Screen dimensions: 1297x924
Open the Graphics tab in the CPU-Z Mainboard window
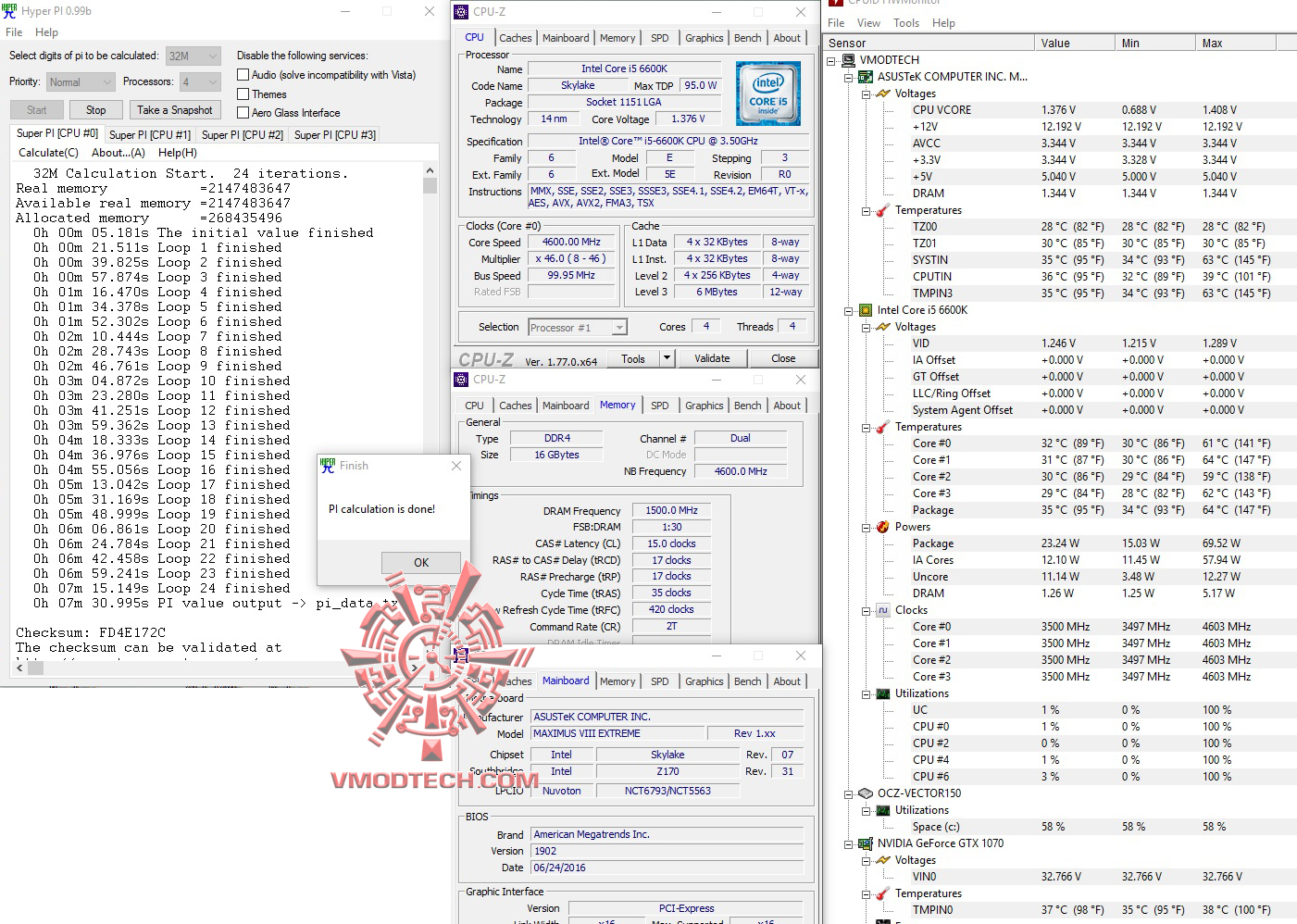705,681
